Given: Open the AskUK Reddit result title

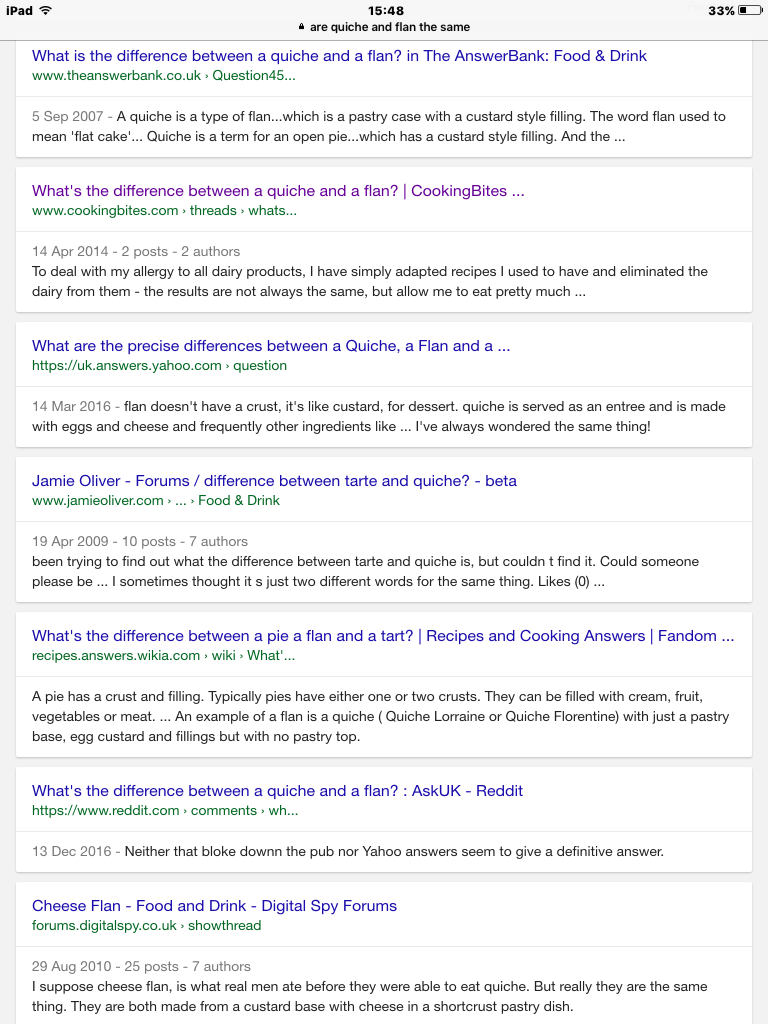Looking at the screenshot, I should pyautogui.click(x=277, y=791).
